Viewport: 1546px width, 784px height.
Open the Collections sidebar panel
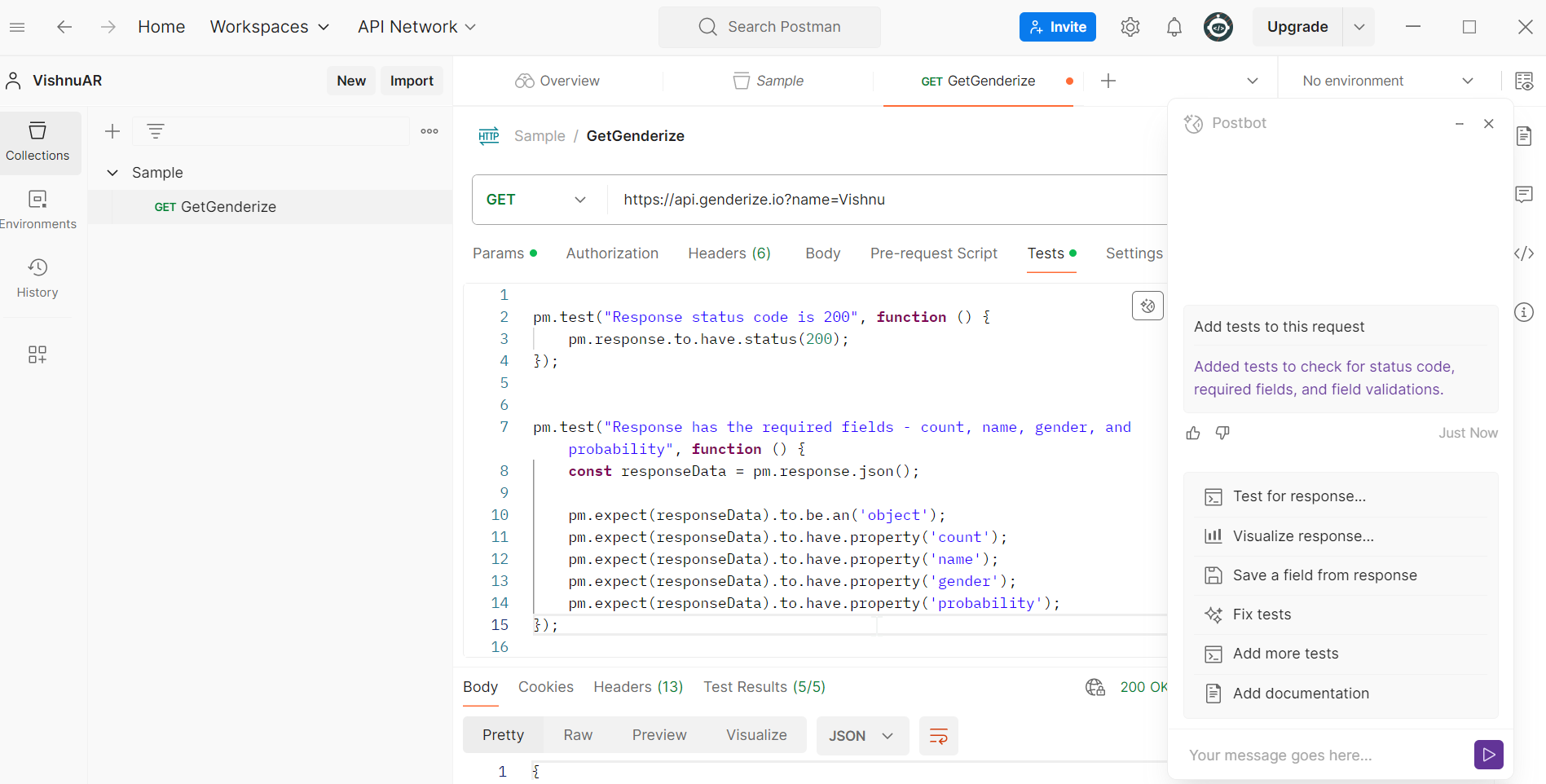(37, 142)
